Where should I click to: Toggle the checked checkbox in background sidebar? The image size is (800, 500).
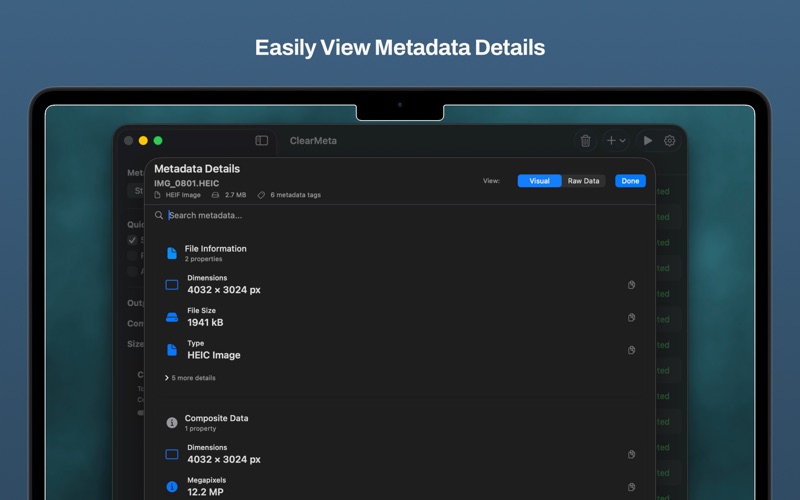132,240
